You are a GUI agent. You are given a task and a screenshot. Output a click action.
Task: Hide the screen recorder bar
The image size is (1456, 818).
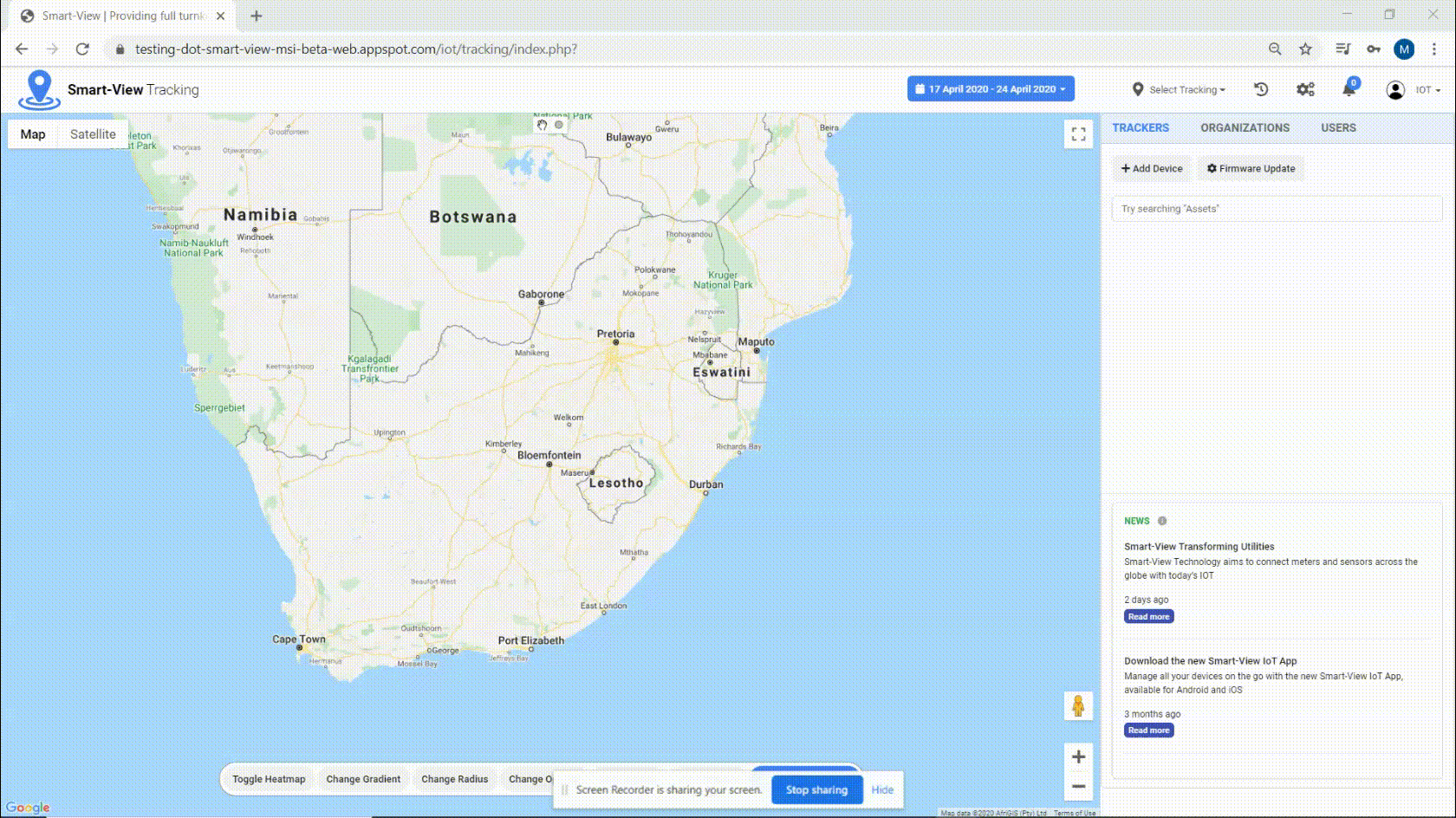click(x=882, y=789)
